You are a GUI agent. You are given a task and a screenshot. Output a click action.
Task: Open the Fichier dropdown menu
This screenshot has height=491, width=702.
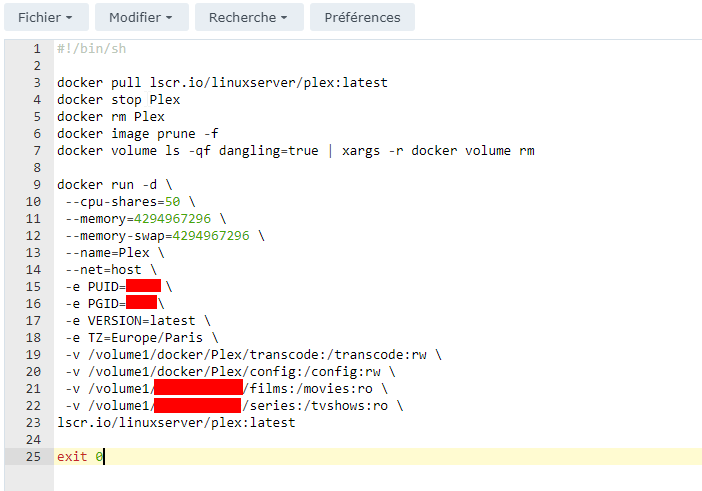coord(46,17)
